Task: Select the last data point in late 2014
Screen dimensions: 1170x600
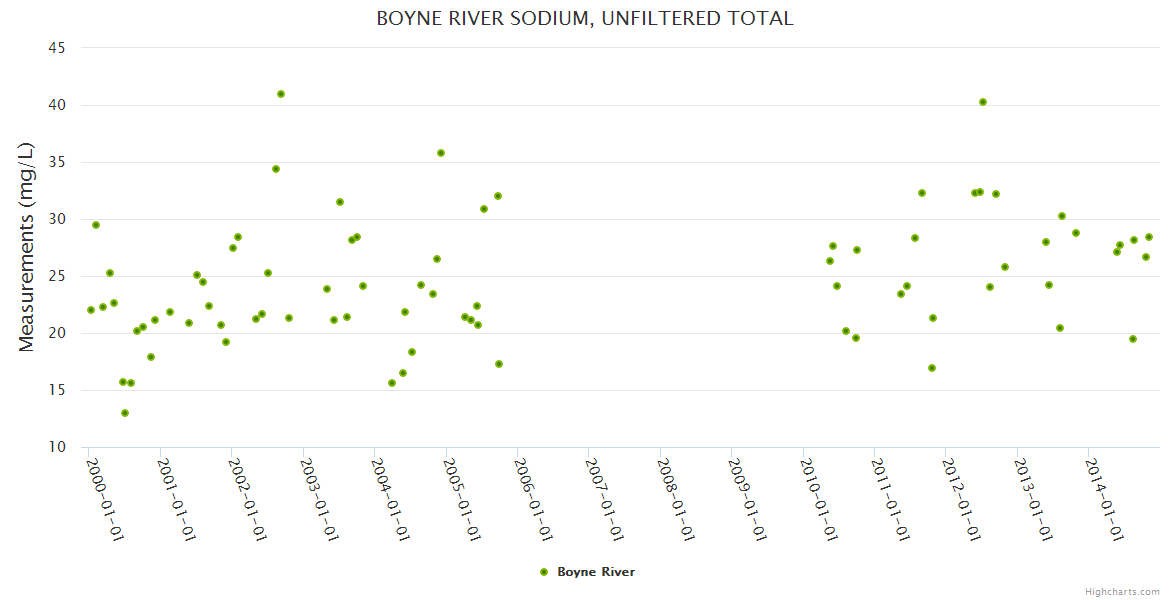Action: pos(1149,237)
